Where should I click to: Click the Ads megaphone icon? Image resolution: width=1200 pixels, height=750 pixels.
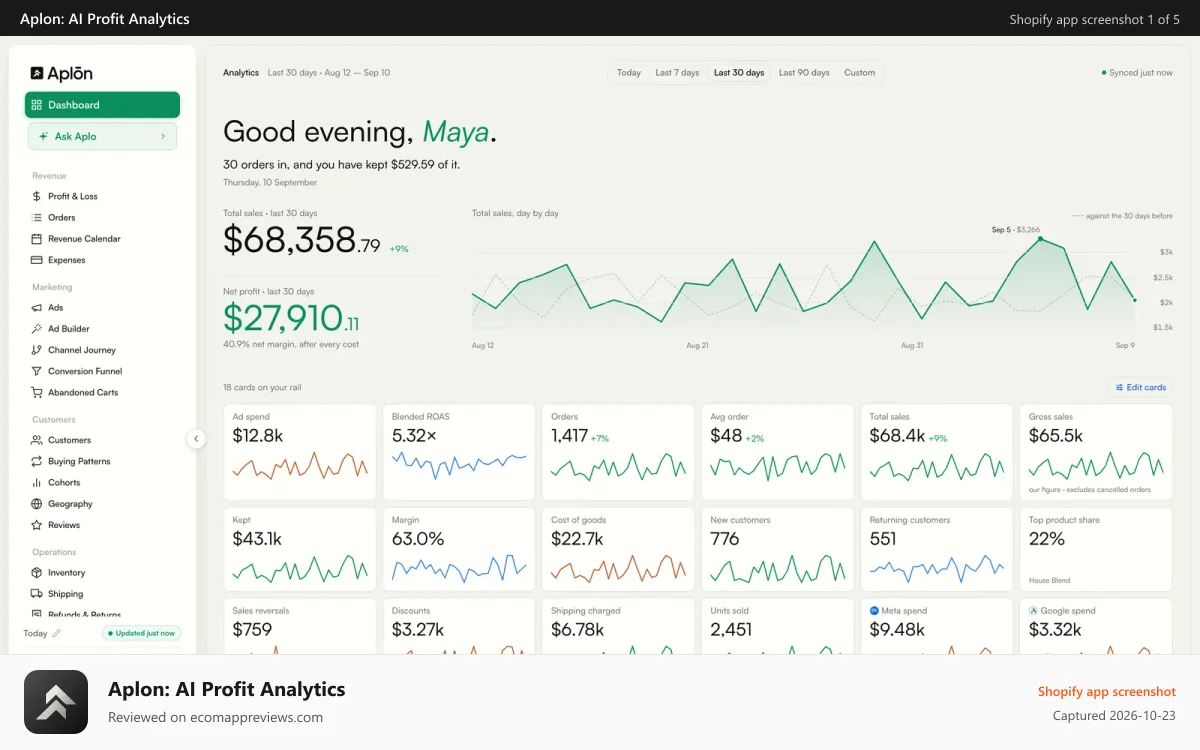click(37, 308)
